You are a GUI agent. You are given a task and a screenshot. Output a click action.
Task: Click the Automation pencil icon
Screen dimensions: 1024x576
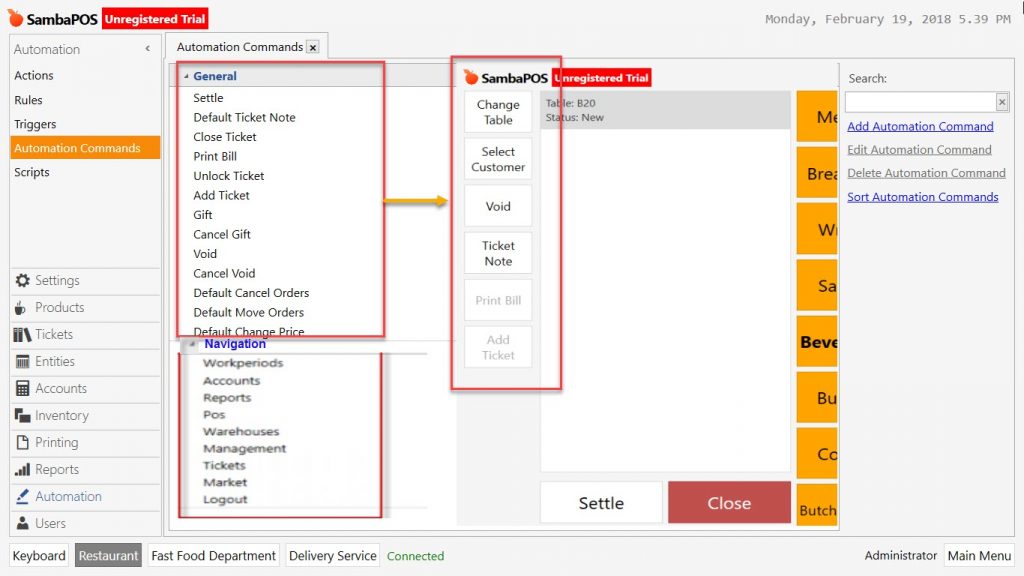(23, 496)
